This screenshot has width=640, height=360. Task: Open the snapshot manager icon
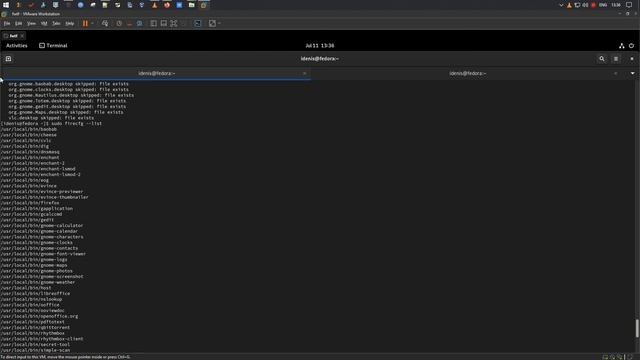(140, 24)
